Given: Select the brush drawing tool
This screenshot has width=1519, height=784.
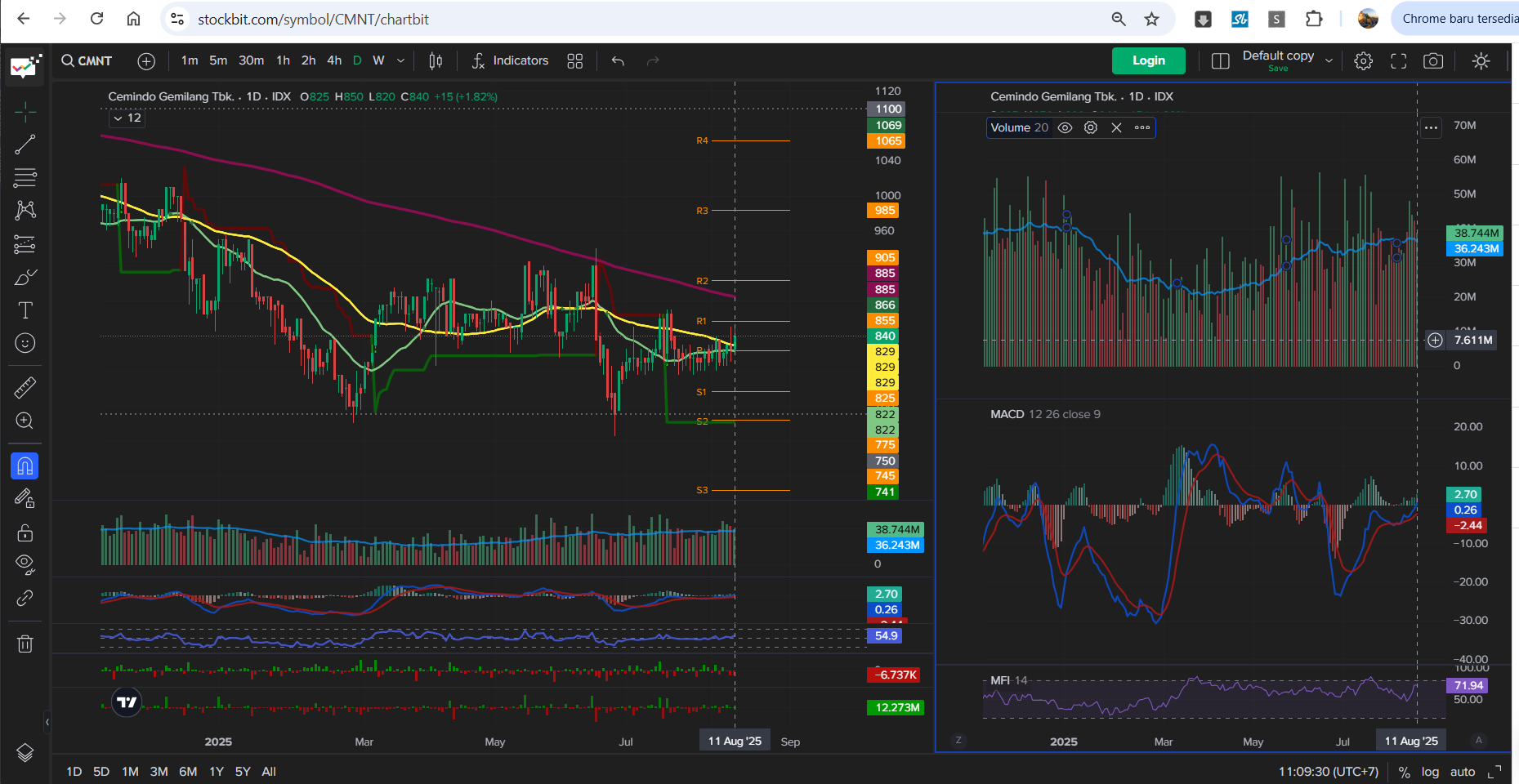Looking at the screenshot, I should 25,277.
